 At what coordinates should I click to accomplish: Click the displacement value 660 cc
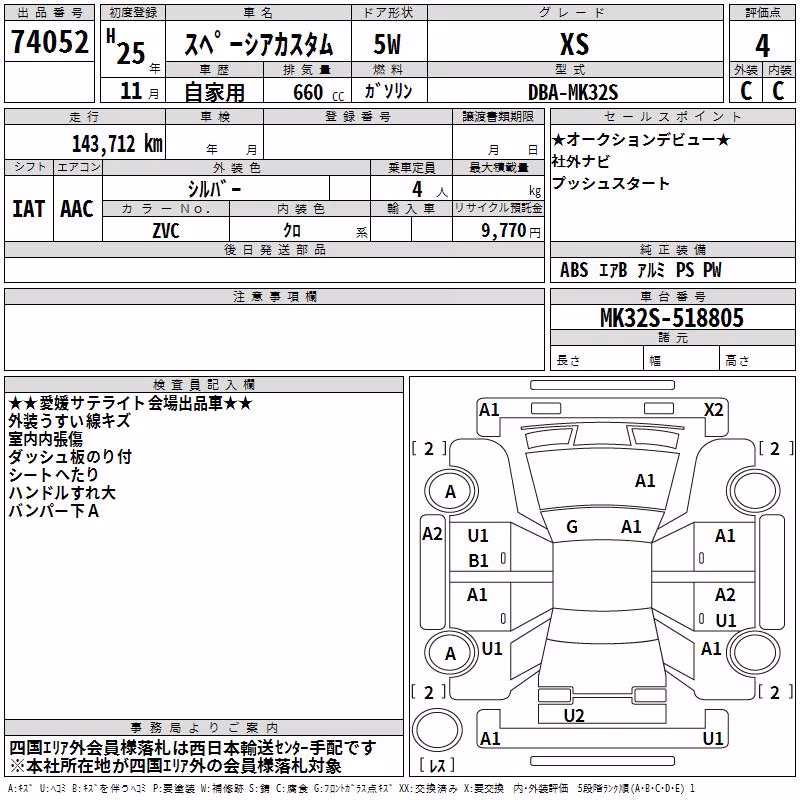pos(318,92)
